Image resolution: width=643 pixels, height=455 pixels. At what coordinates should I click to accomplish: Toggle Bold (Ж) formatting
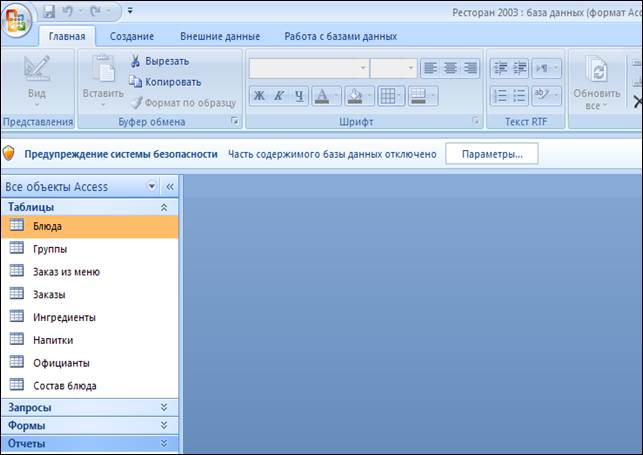(x=260, y=97)
